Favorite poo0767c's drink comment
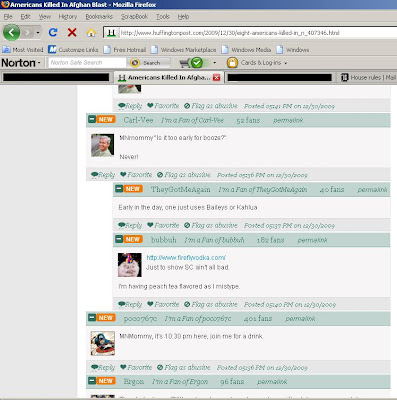The height and width of the screenshot is (400, 397). (x=136, y=367)
